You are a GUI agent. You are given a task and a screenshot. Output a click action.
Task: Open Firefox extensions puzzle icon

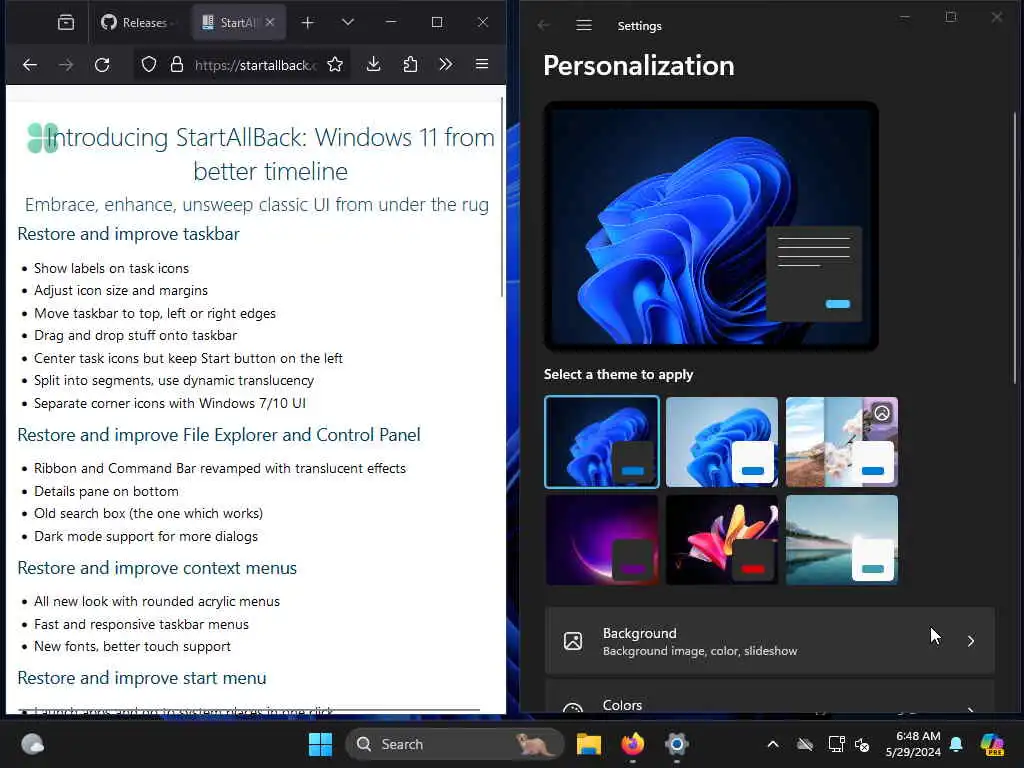point(410,64)
